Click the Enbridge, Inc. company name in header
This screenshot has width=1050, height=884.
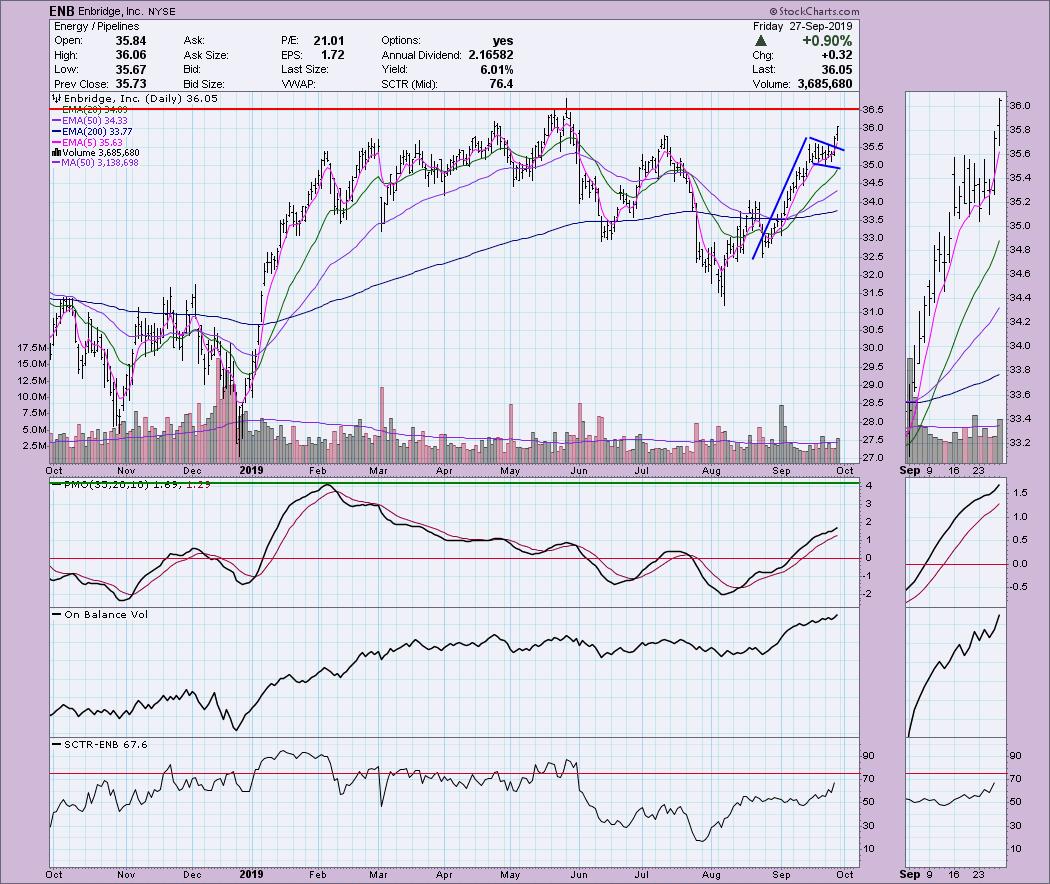tap(112, 11)
